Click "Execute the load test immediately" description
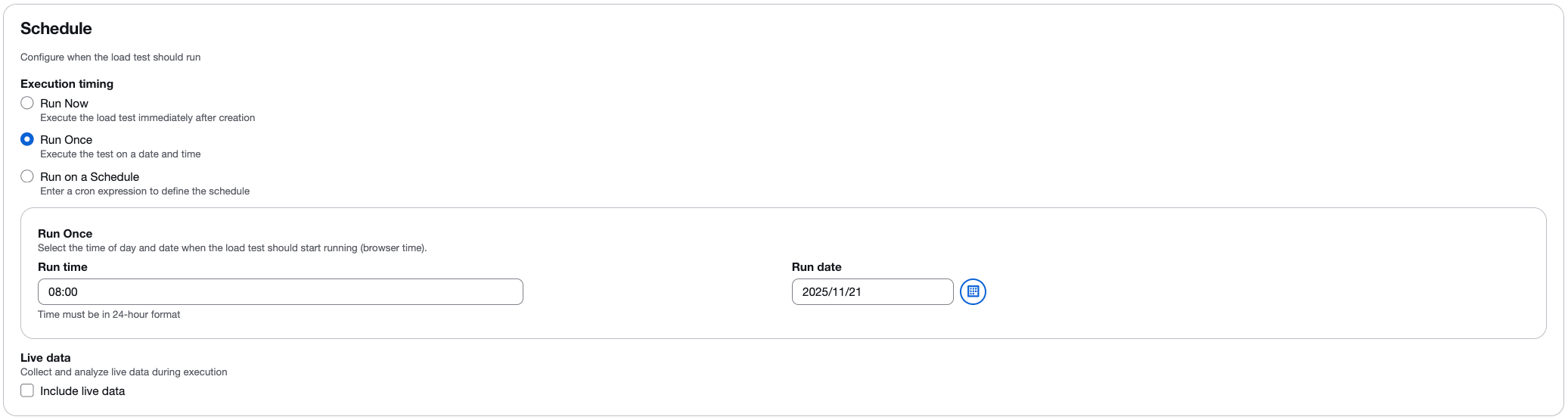Viewport: 1568px width, 420px height. (x=147, y=118)
